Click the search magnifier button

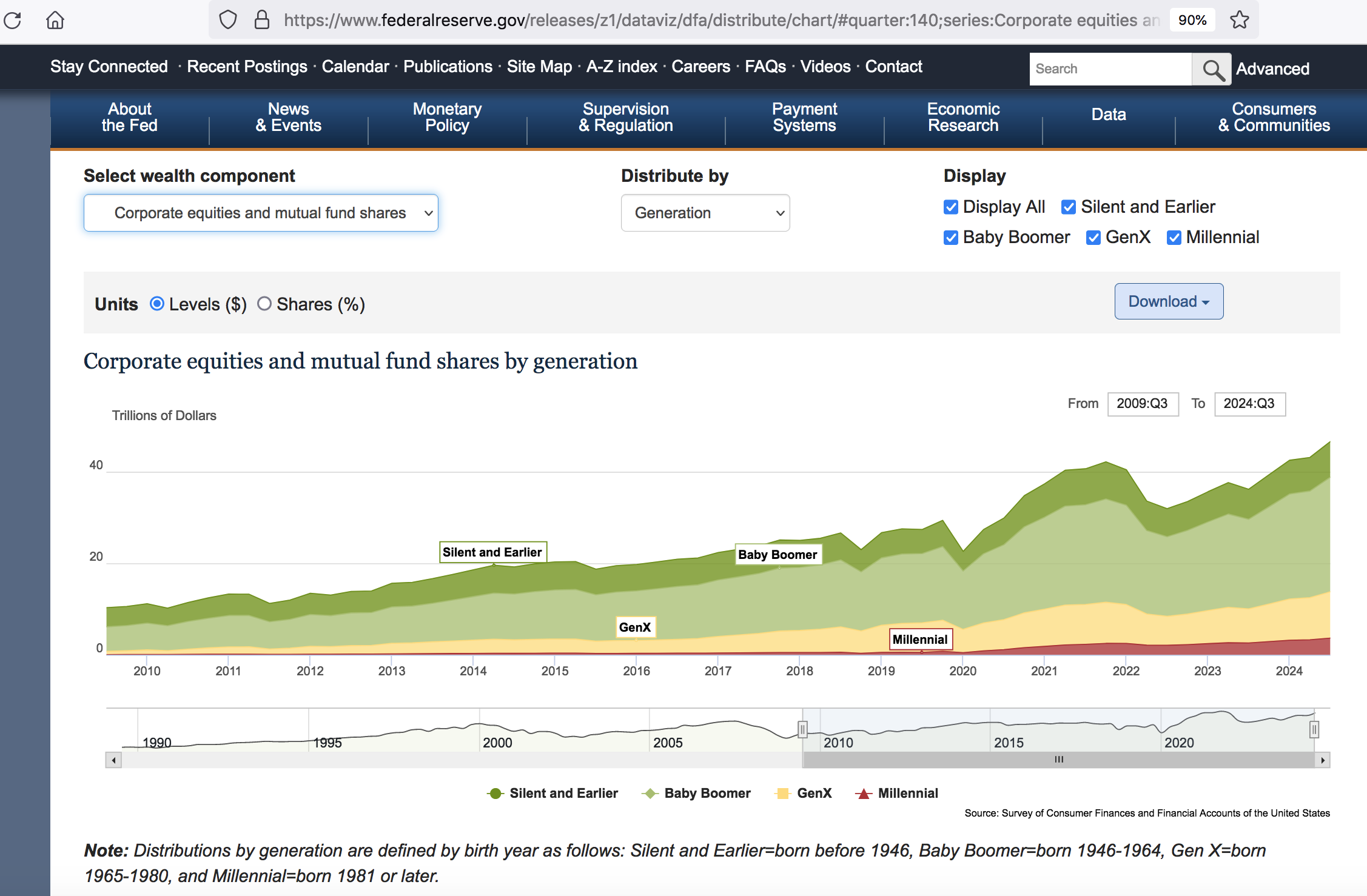1211,69
